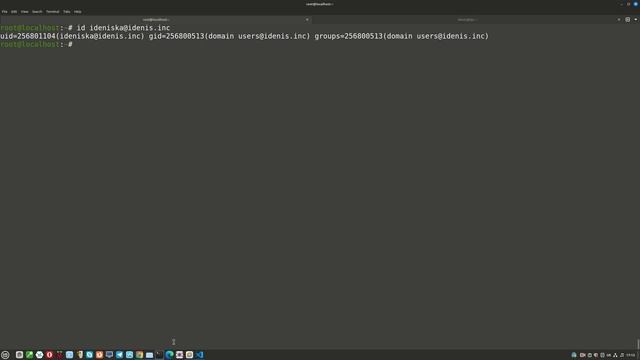The width and height of the screenshot is (640, 360).
Task: Expand the tab list dropdown arrow
Action: [636, 20]
